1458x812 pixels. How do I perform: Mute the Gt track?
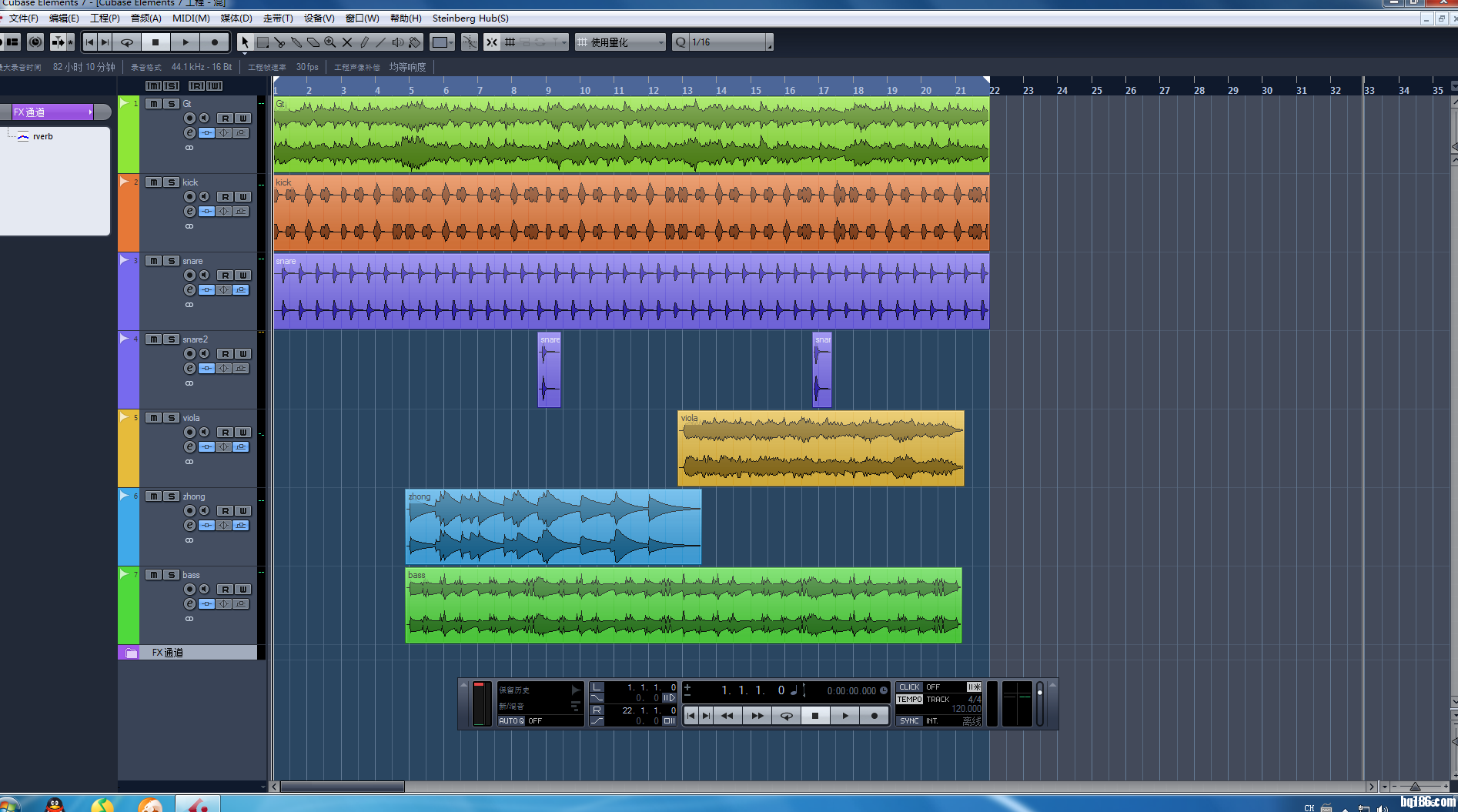tap(154, 104)
